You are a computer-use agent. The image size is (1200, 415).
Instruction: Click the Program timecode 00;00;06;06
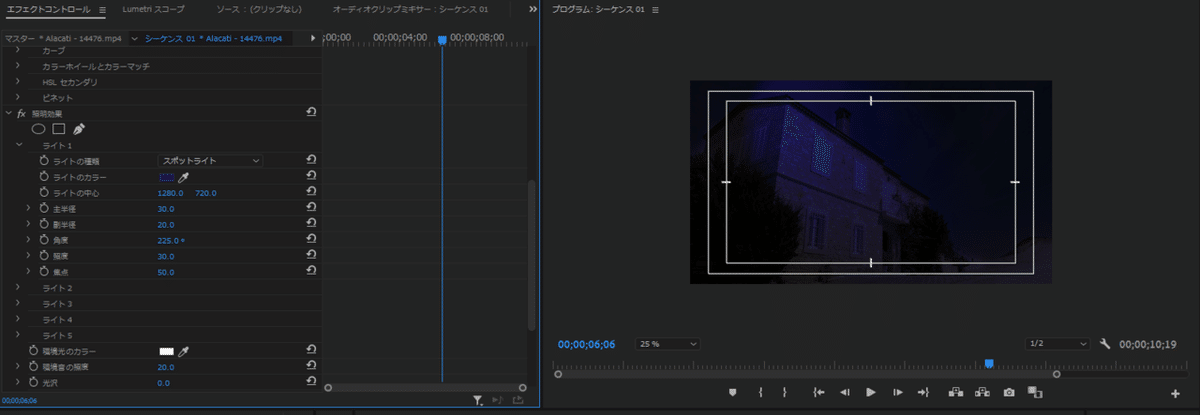pos(586,344)
